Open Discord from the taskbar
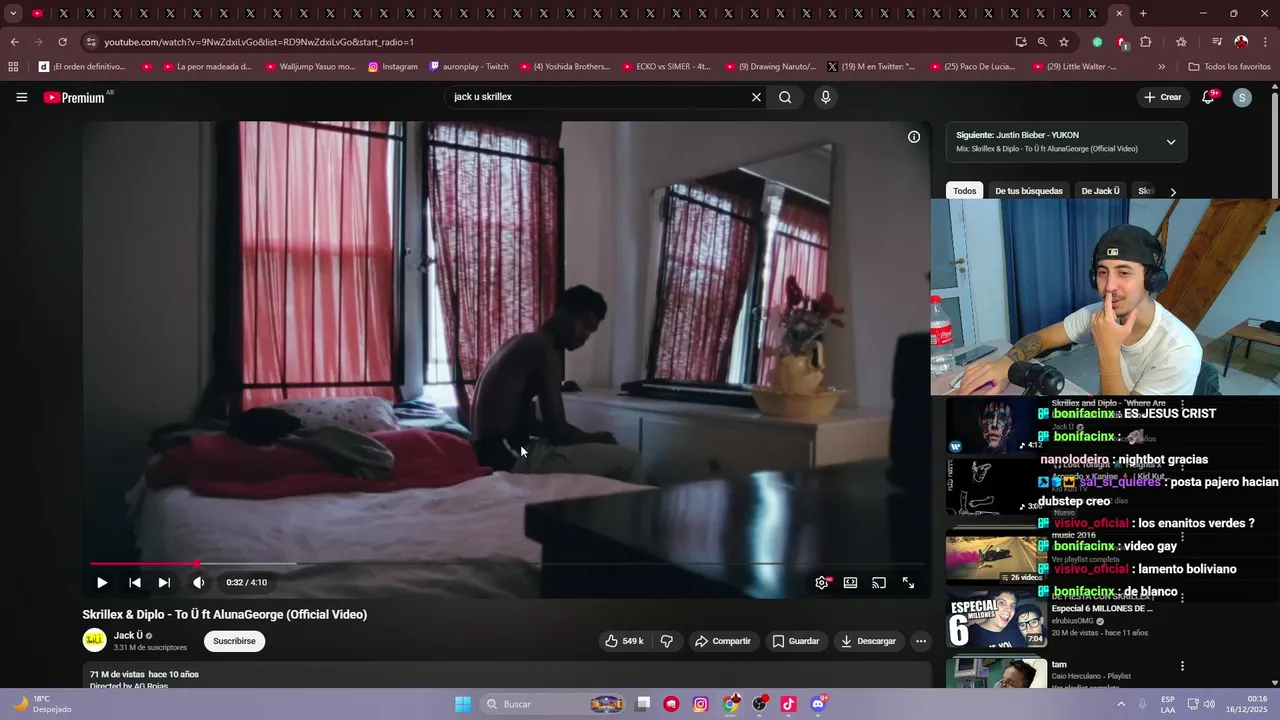The width and height of the screenshot is (1280, 720). [x=818, y=704]
